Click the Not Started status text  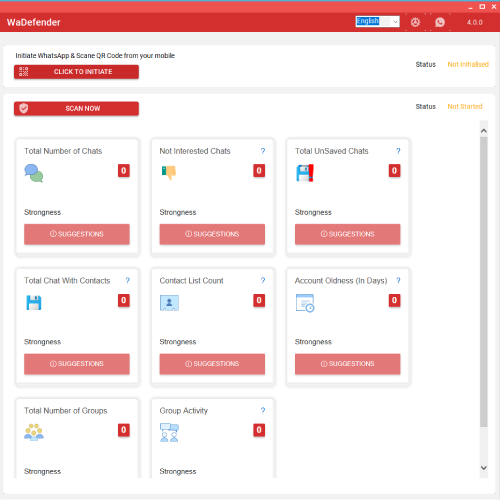[465, 106]
